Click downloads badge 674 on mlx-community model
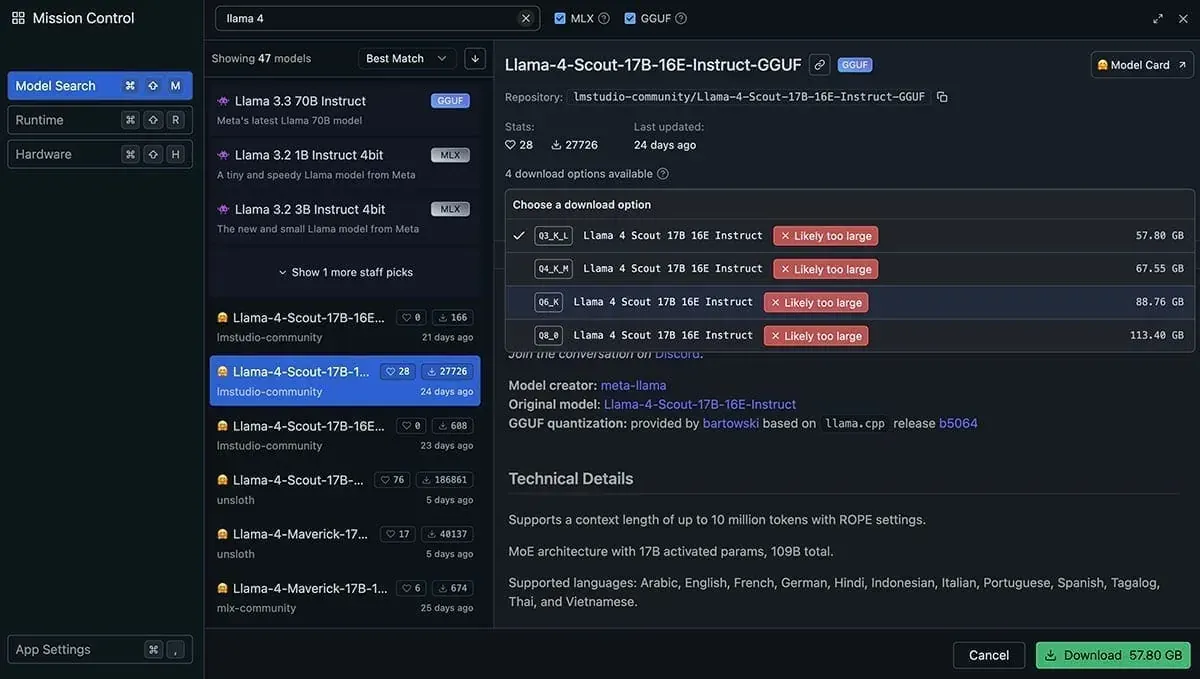This screenshot has width=1200, height=679. tap(452, 588)
